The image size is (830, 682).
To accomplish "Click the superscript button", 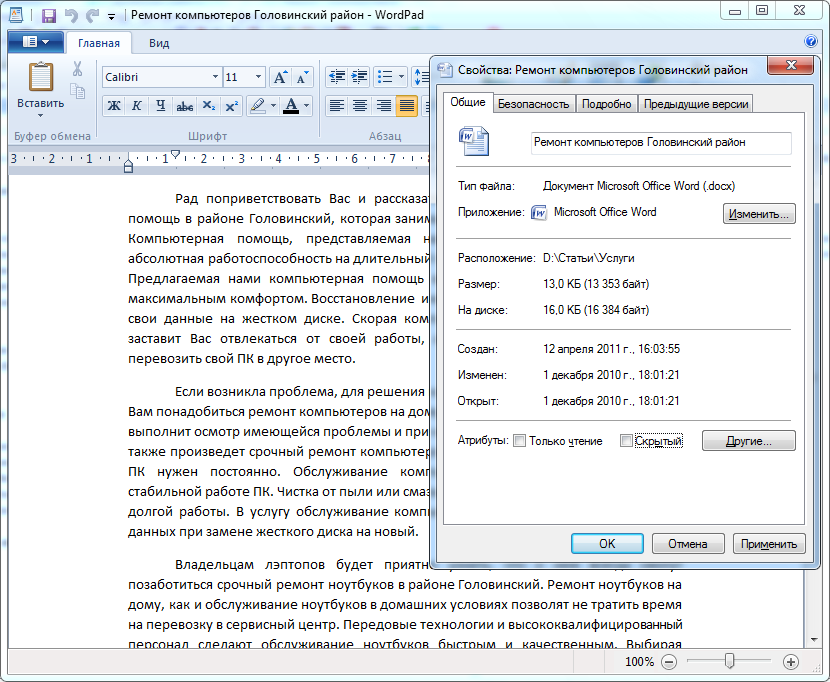I will pyautogui.click(x=231, y=106).
